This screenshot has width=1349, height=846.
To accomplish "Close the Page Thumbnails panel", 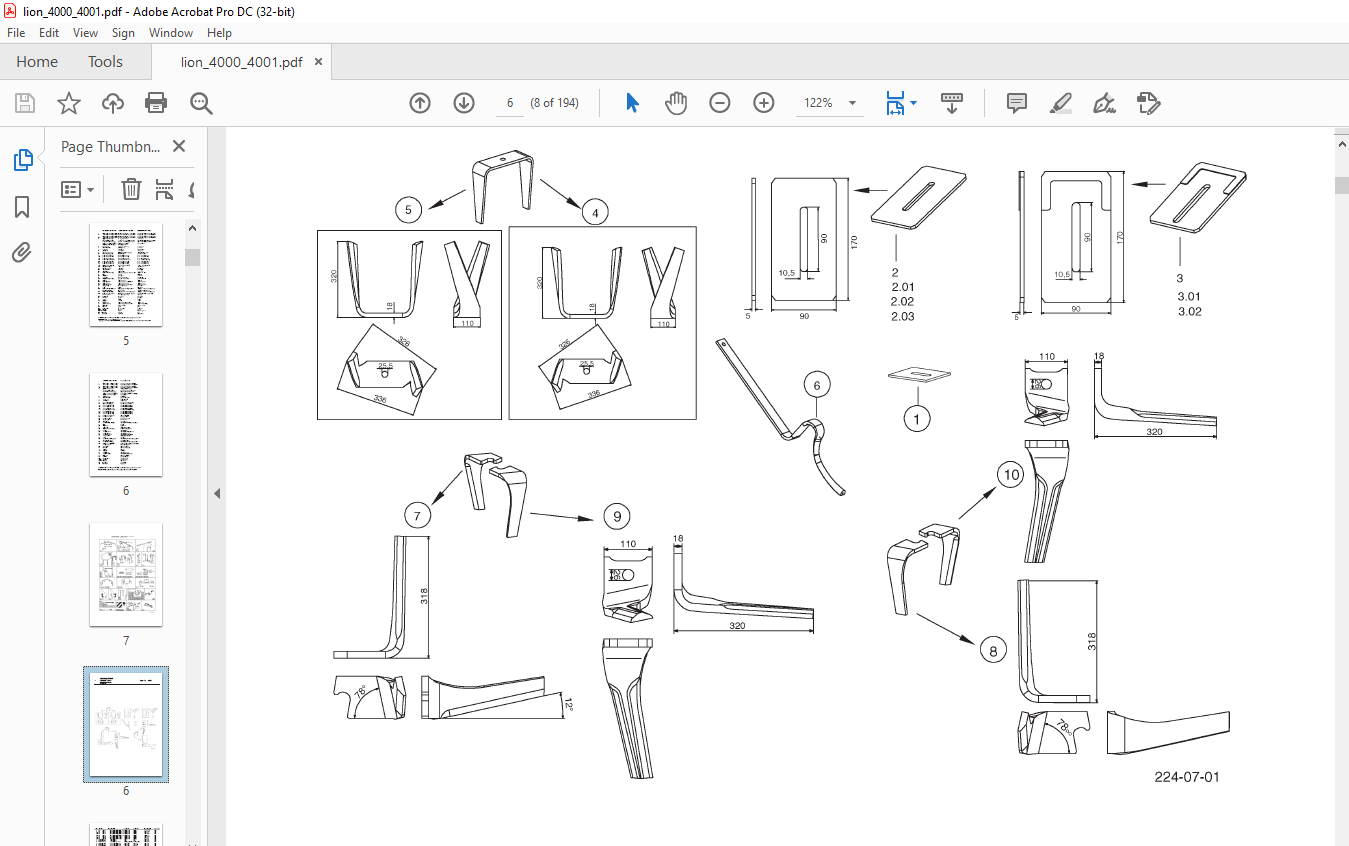I will 179,146.
